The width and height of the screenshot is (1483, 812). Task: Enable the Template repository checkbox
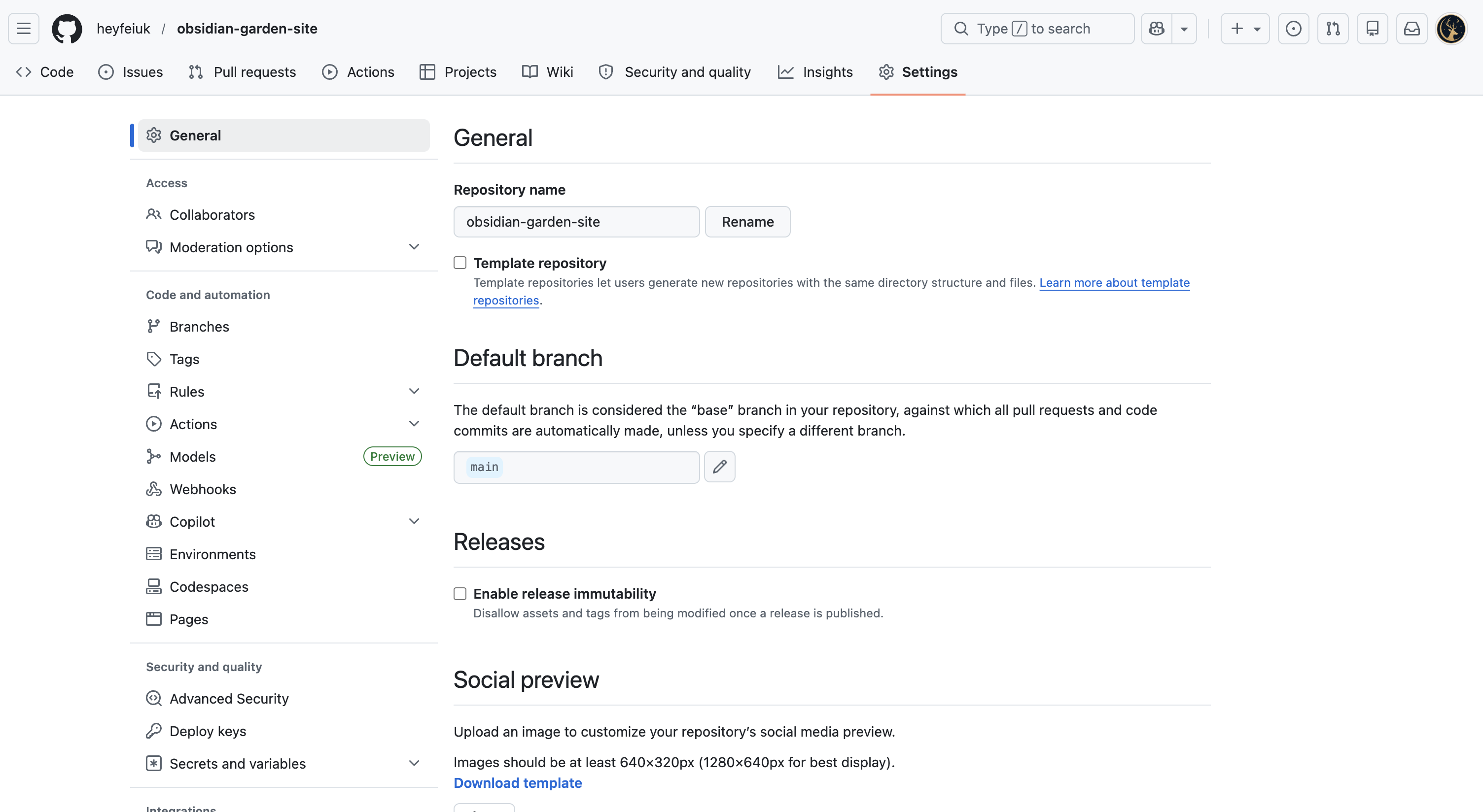pos(460,263)
